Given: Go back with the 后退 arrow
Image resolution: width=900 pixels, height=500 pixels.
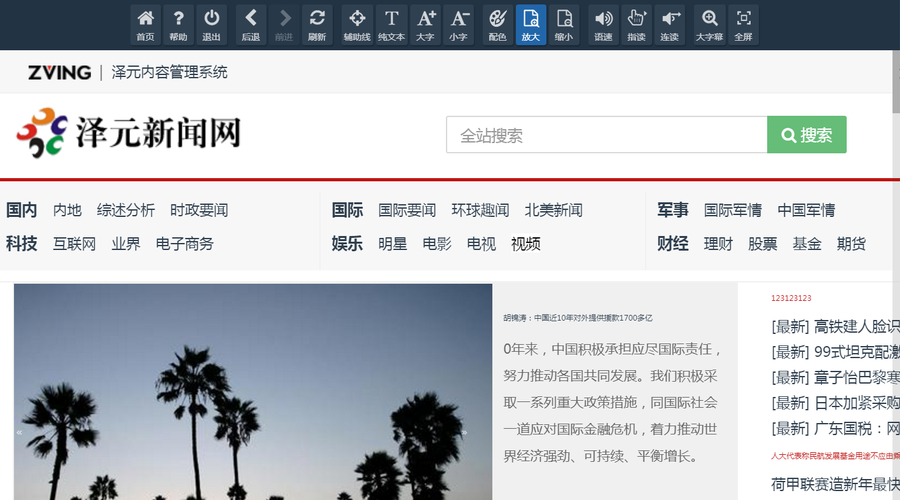Looking at the screenshot, I should pyautogui.click(x=251, y=24).
